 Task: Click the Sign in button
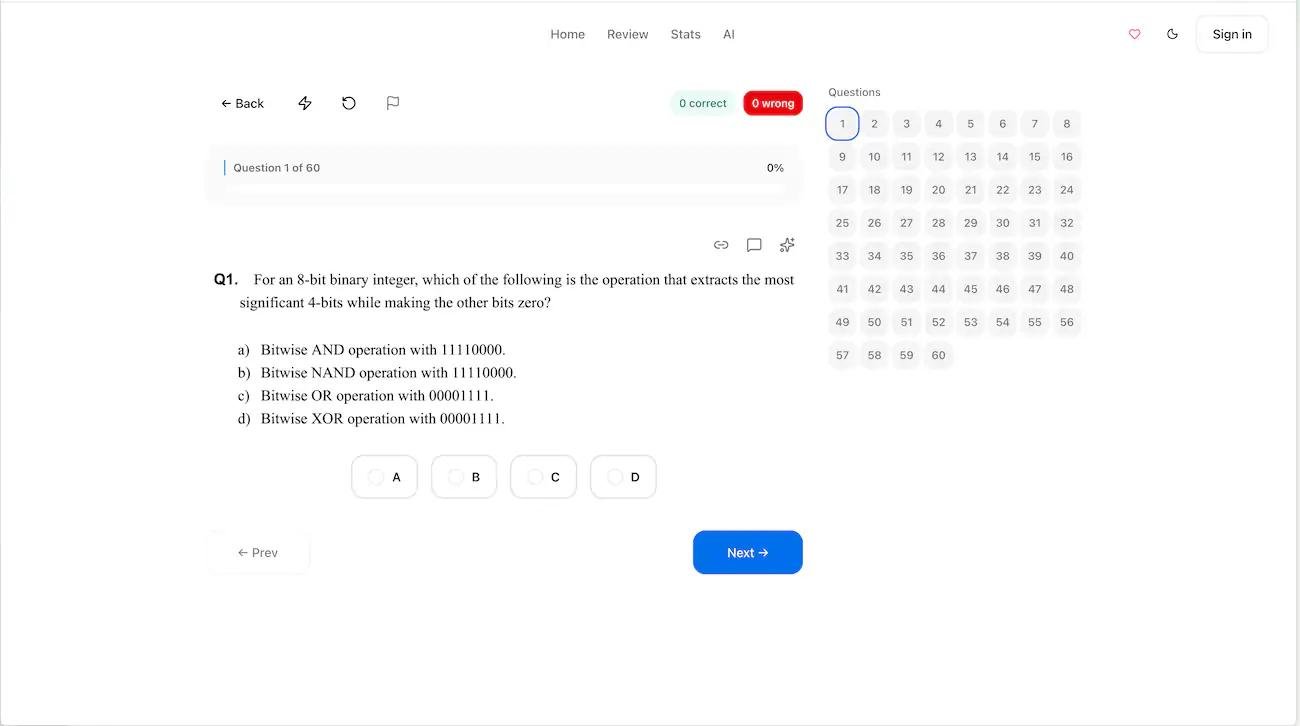(x=1232, y=34)
